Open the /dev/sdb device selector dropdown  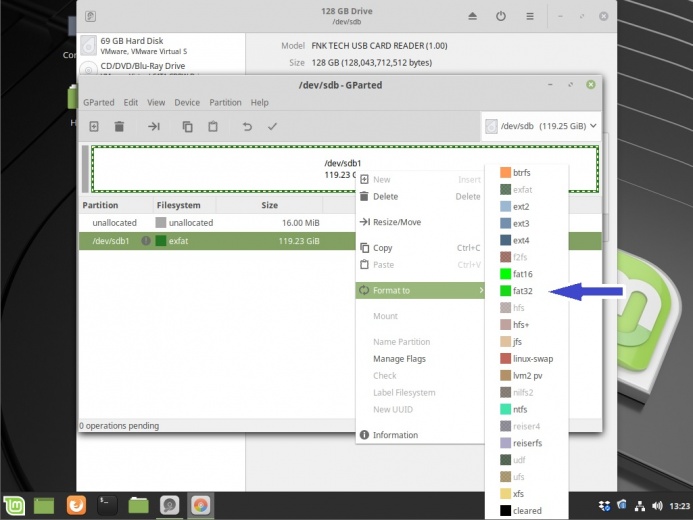click(541, 126)
